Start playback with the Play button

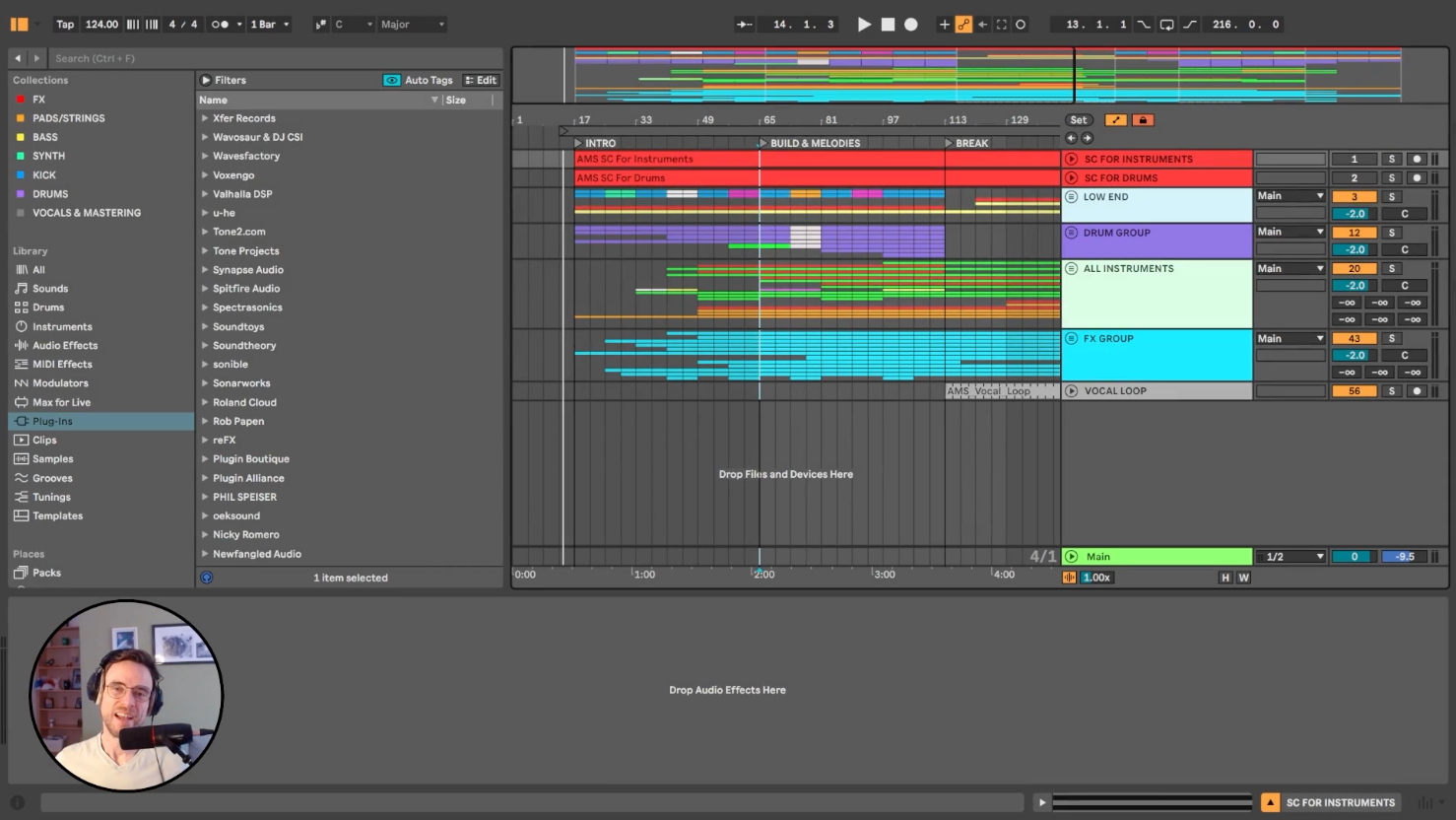pos(864,25)
